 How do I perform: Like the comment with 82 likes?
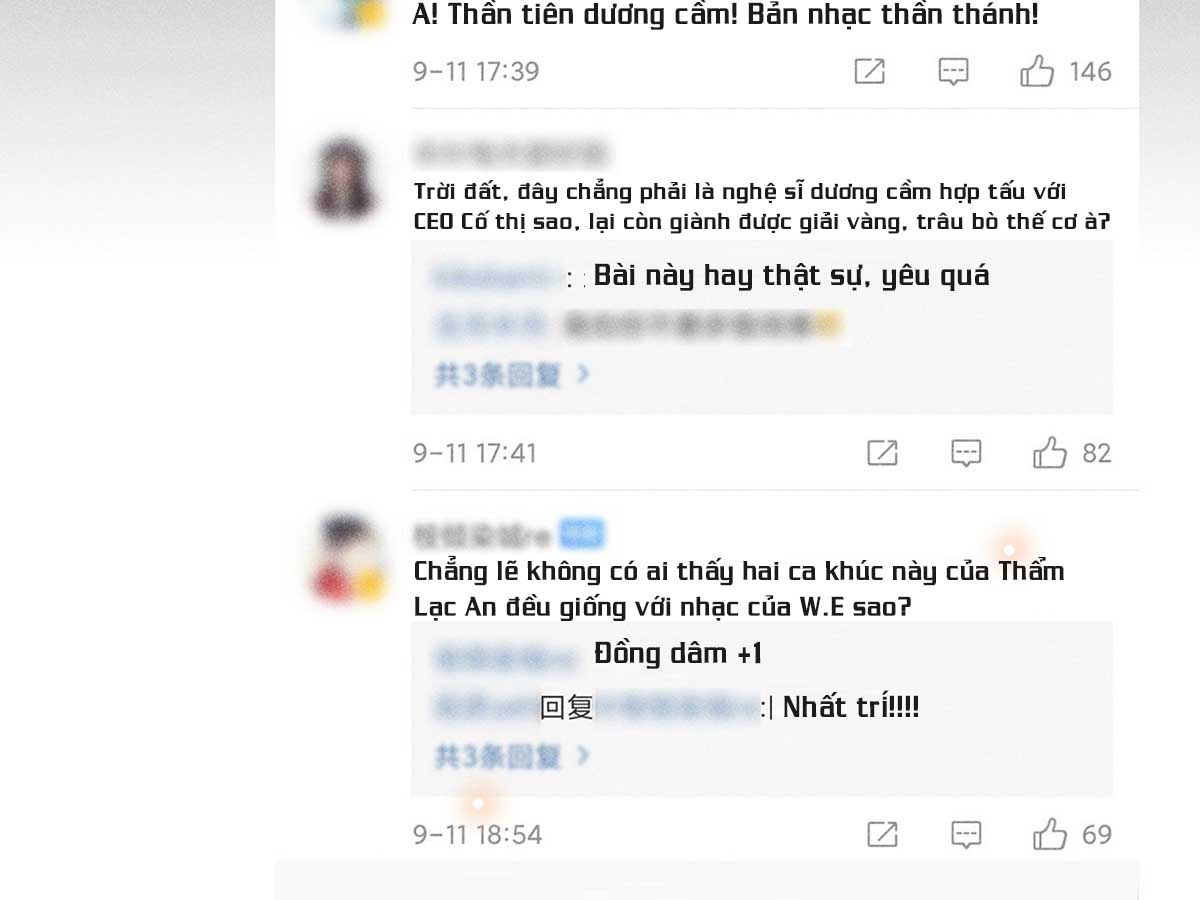click(1050, 453)
